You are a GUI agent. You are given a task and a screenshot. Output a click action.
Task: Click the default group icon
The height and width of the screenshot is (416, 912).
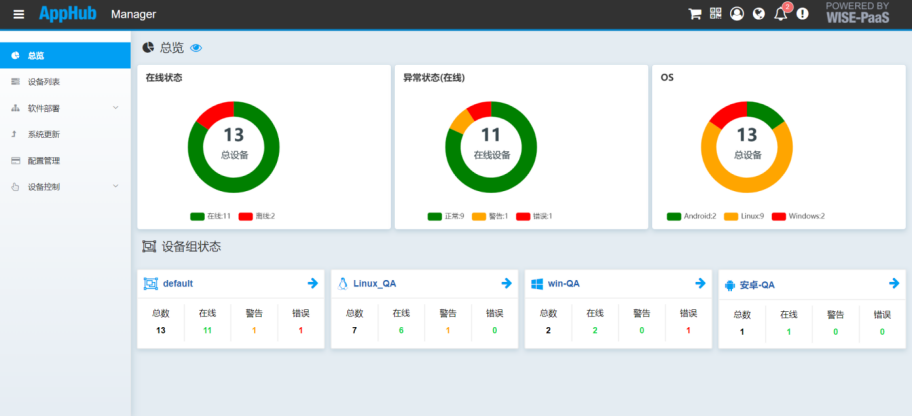tap(151, 283)
